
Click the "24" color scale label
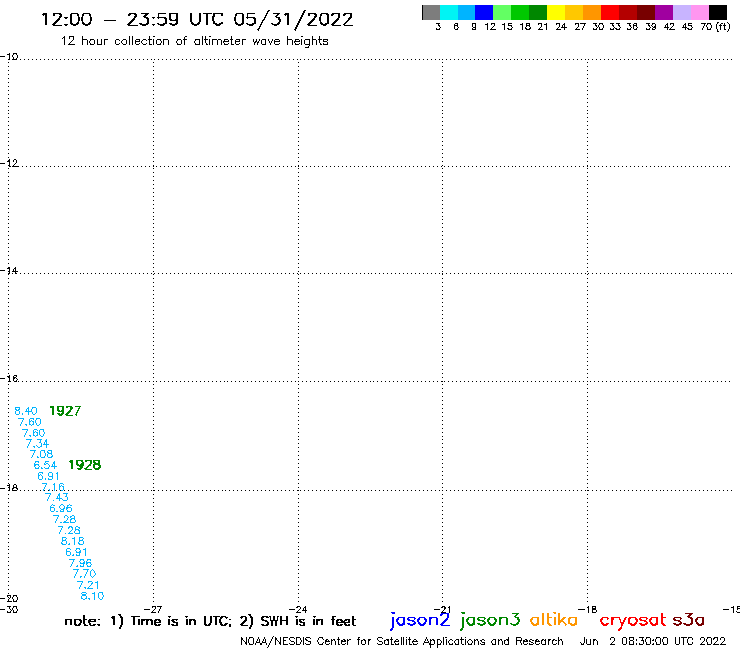(x=561, y=27)
